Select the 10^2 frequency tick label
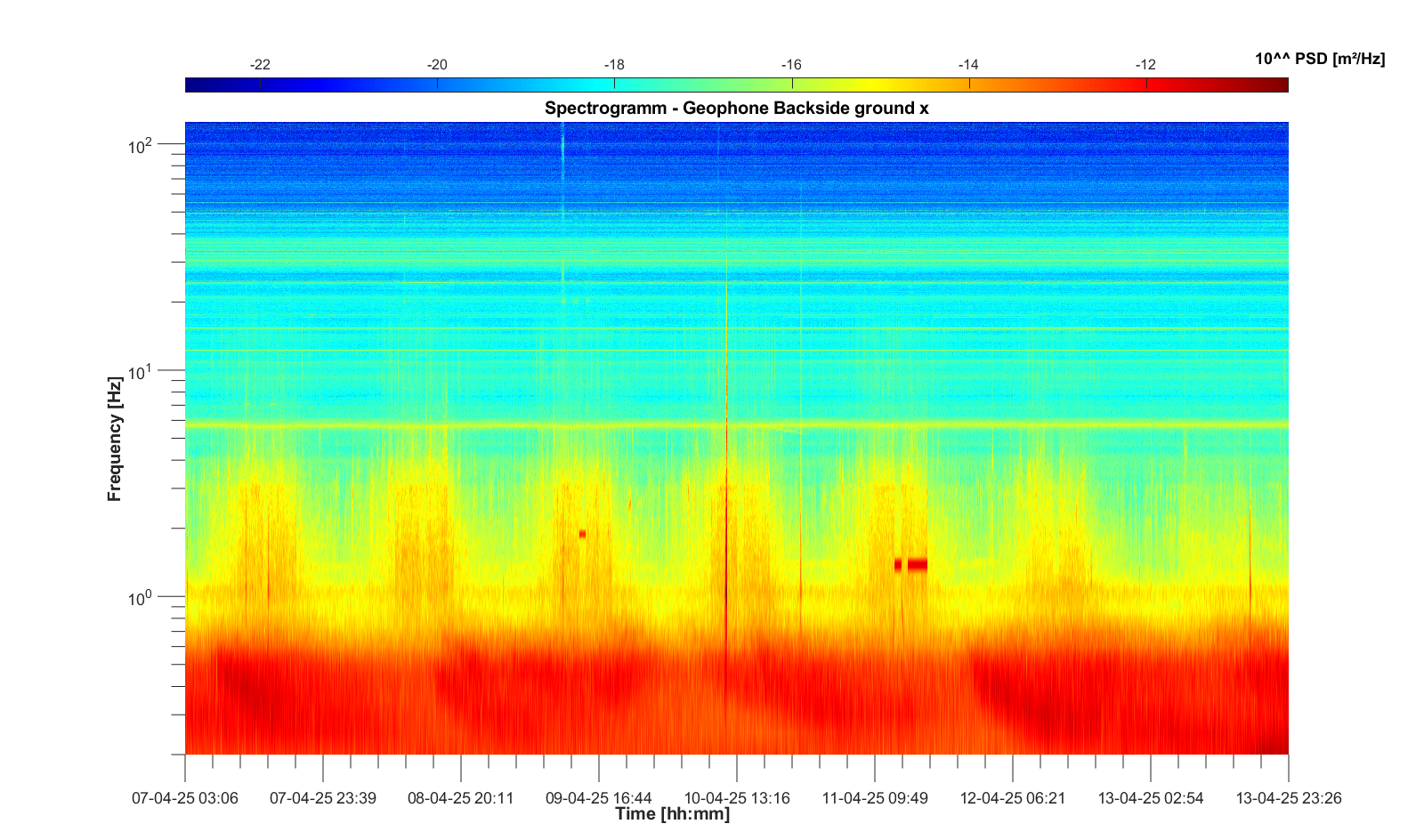This screenshot has width=1424, height=840. pos(141,145)
